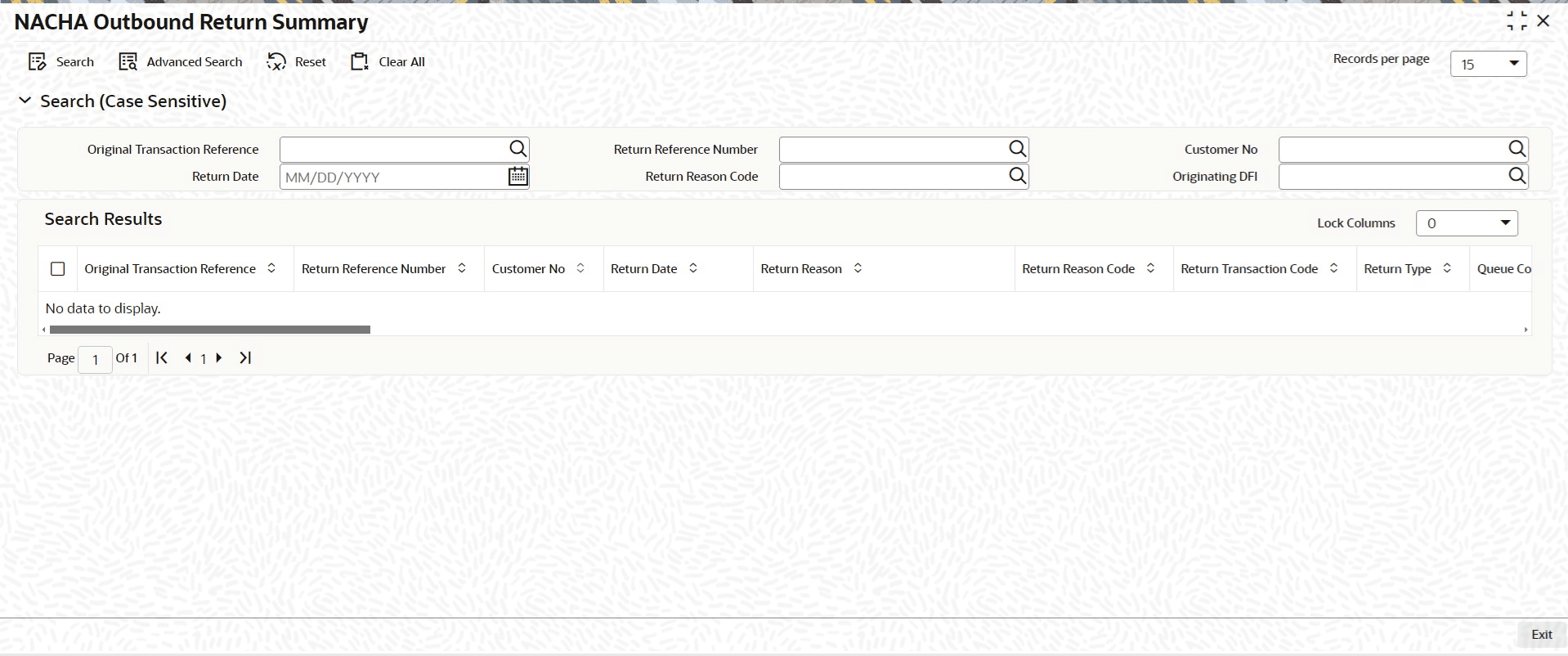Open lookup for Originating DFI

(x=1517, y=176)
